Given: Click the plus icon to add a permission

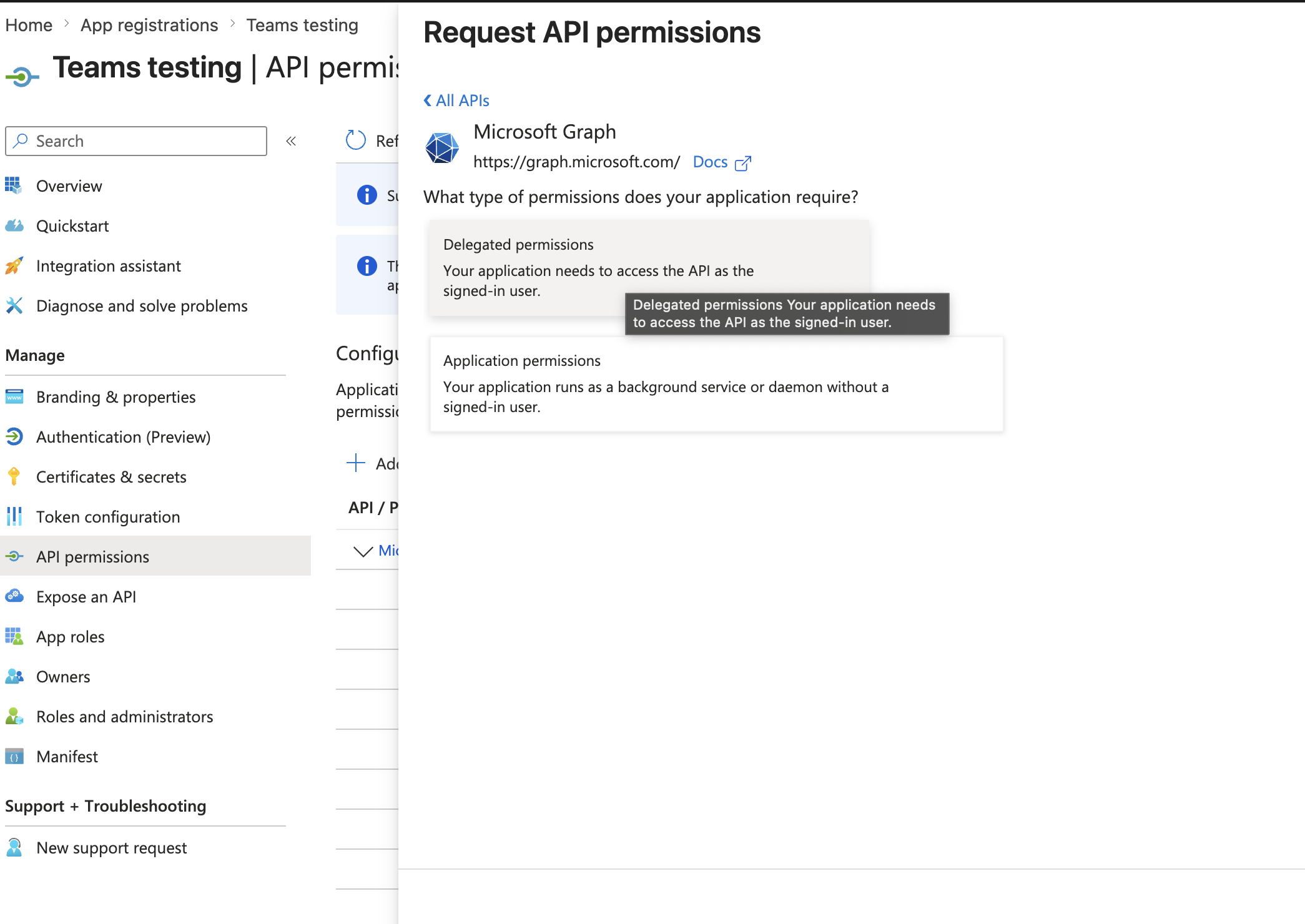Looking at the screenshot, I should click(356, 463).
